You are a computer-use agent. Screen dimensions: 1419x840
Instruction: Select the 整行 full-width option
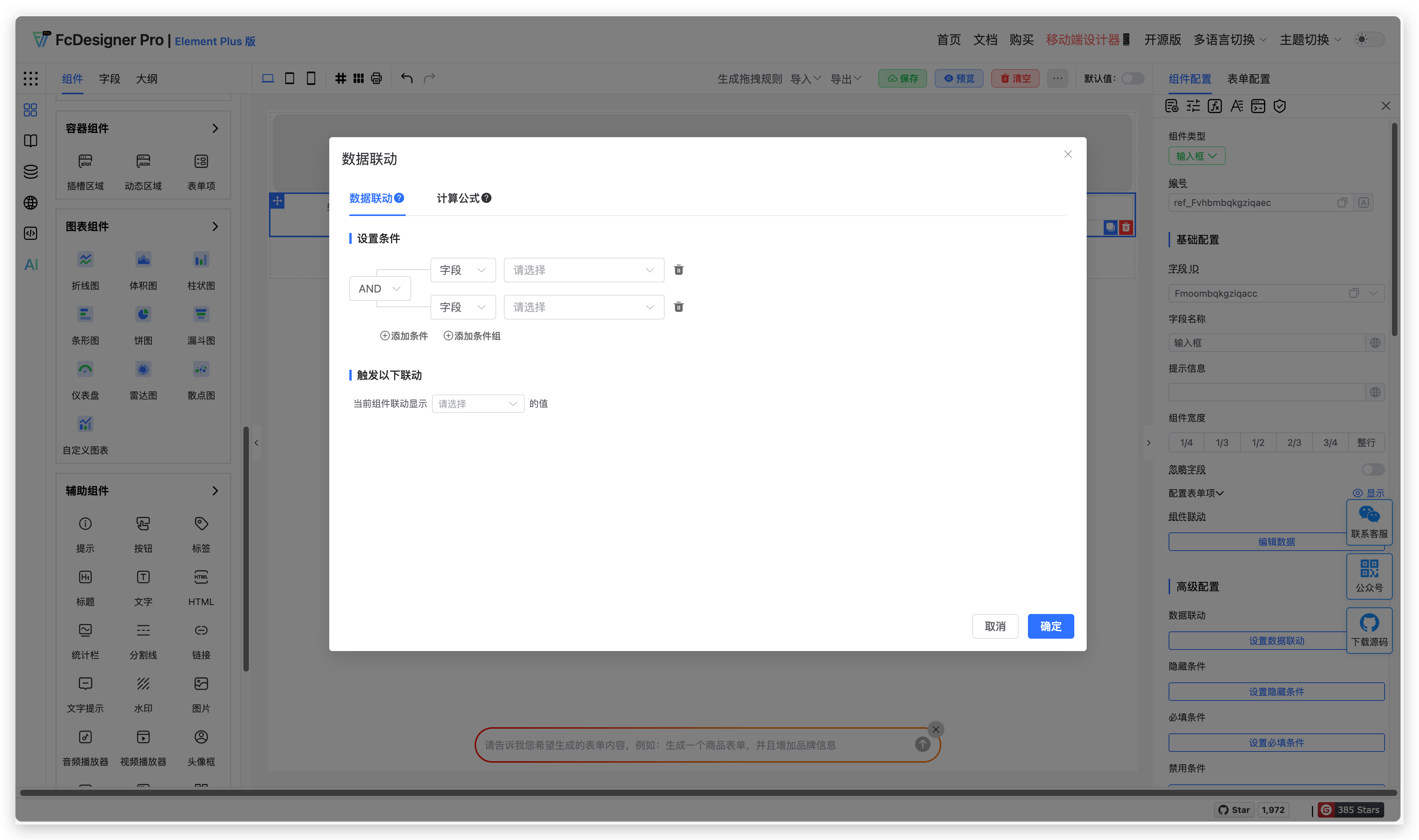[1366, 442]
